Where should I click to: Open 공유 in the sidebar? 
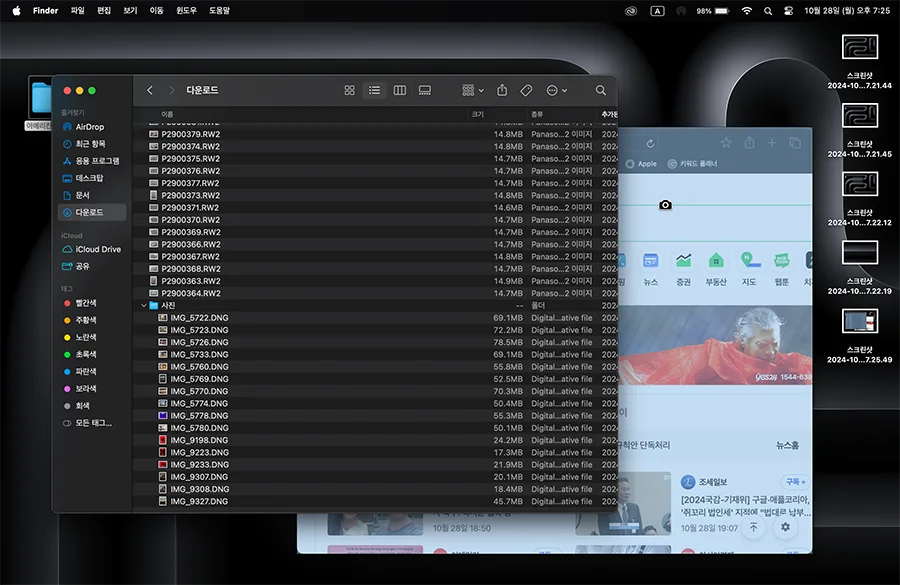(92, 266)
